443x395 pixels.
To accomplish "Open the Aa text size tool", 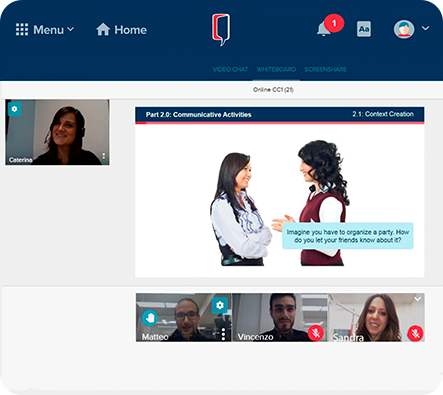I will point(364,29).
